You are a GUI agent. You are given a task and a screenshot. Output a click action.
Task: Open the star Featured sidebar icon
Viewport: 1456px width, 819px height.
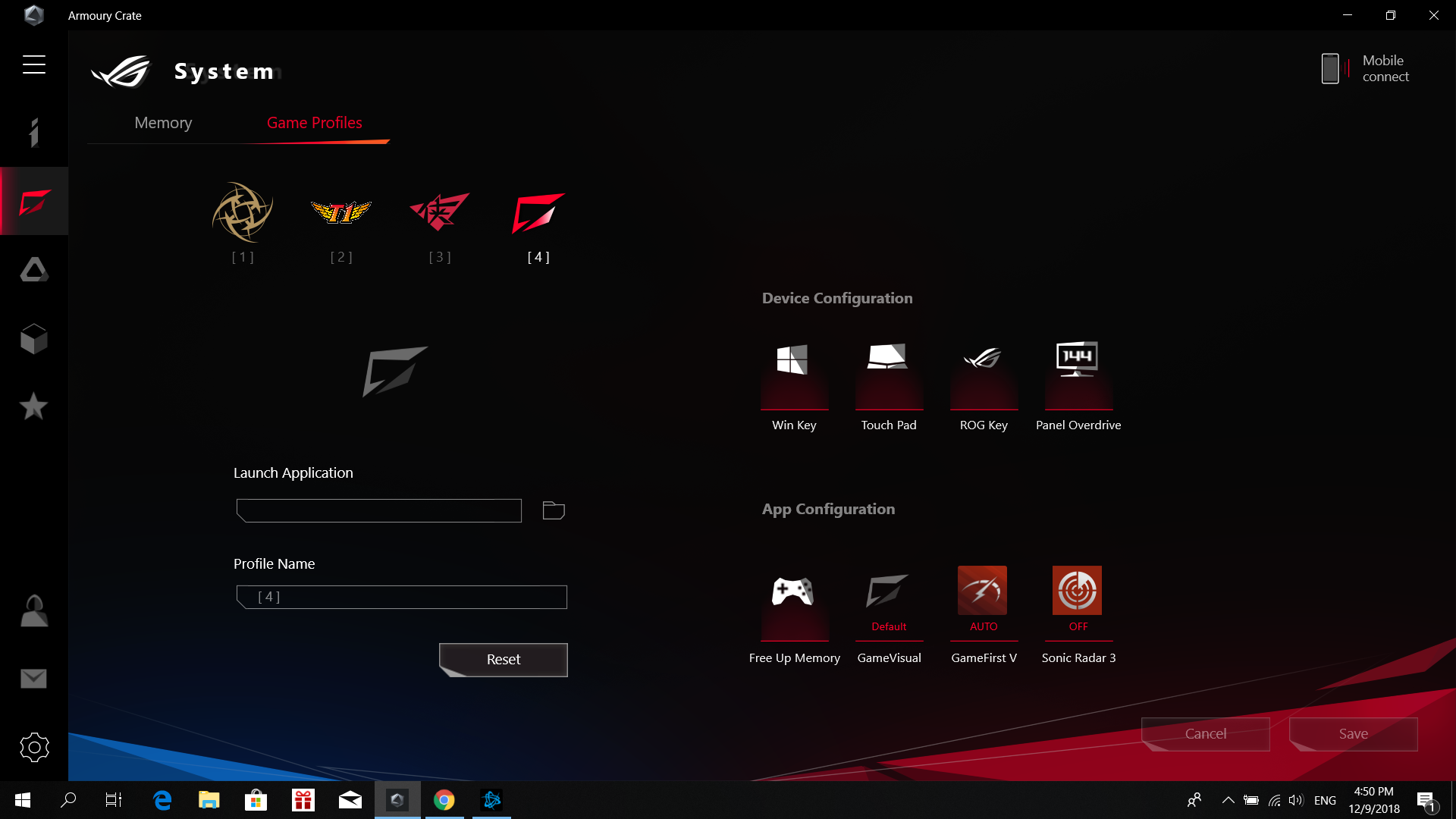tap(33, 406)
